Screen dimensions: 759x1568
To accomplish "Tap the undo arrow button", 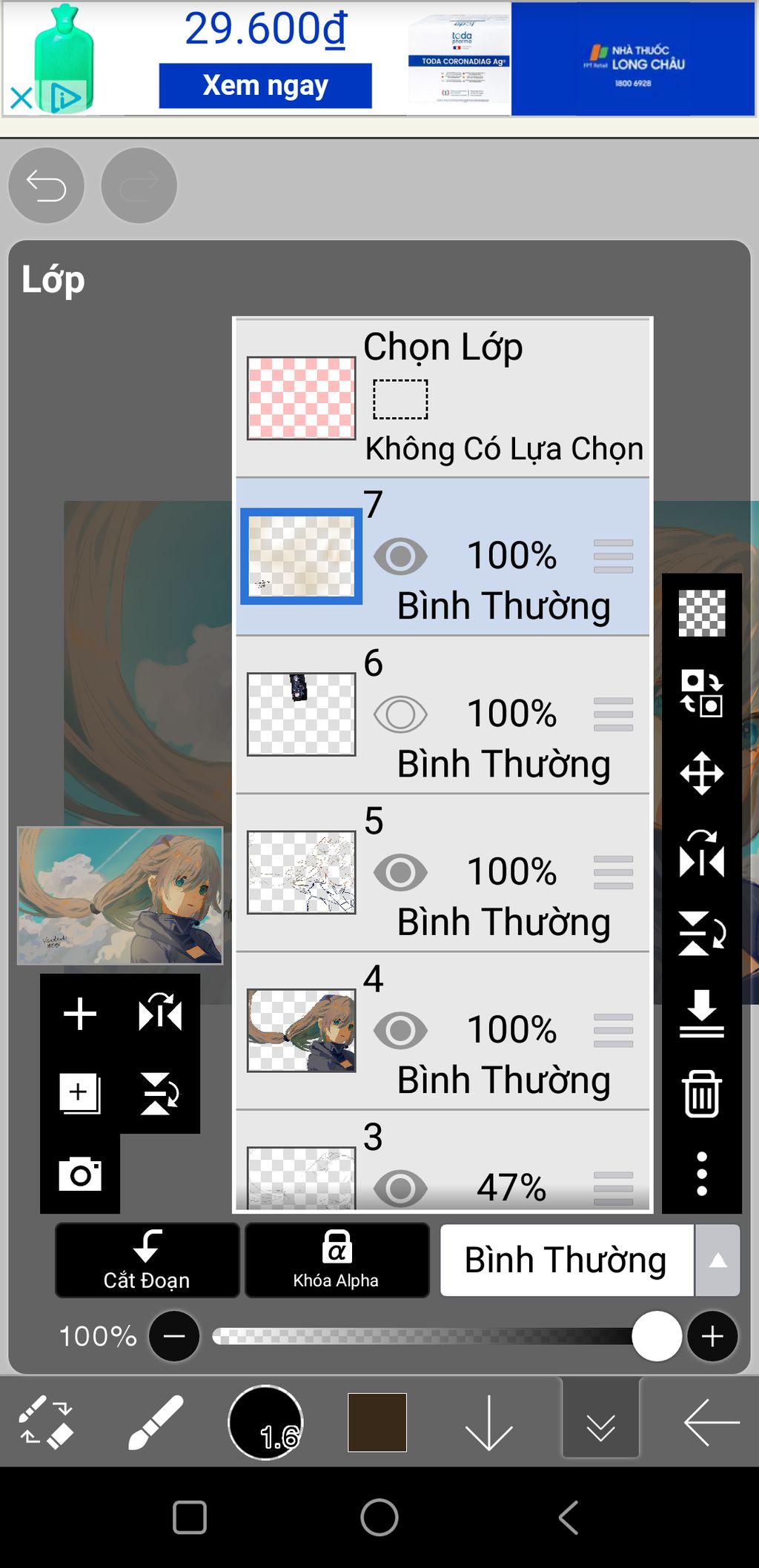I will [x=46, y=185].
